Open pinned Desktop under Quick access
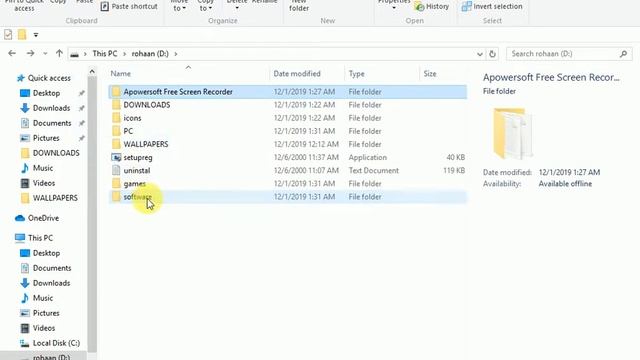This screenshot has height=360, width=640. point(46,93)
